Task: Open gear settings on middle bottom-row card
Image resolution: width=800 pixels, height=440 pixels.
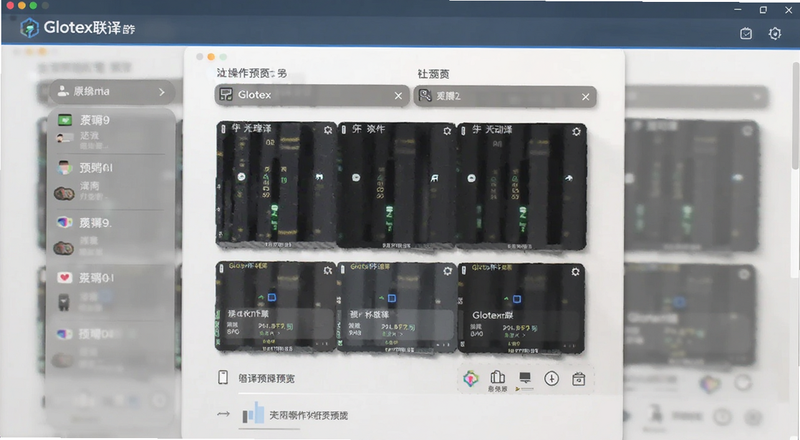Action: click(447, 271)
